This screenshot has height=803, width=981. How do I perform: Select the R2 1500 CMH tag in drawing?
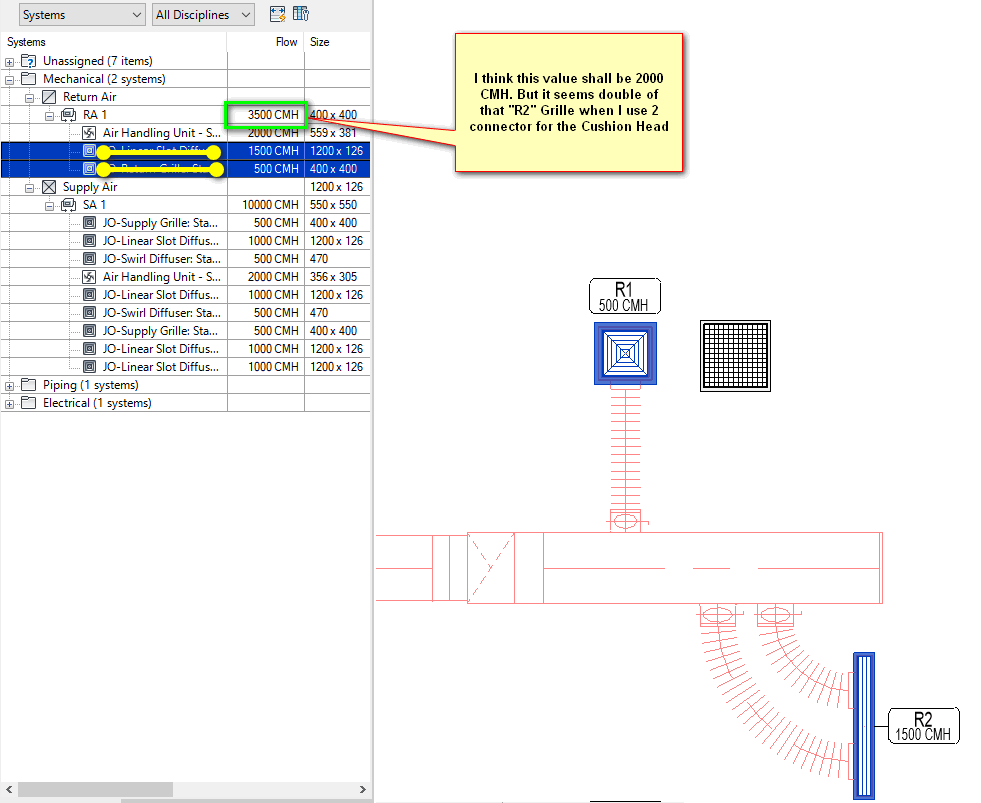coord(923,726)
